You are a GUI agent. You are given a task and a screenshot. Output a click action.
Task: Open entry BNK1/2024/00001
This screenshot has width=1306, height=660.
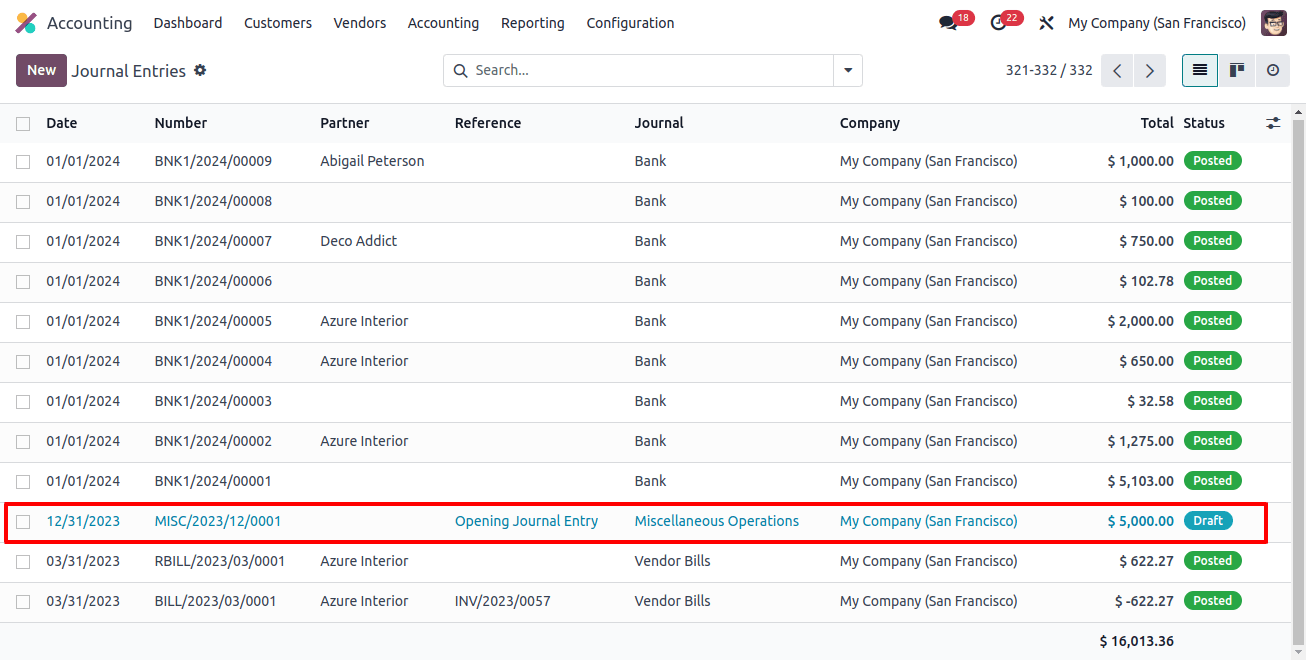(213, 481)
